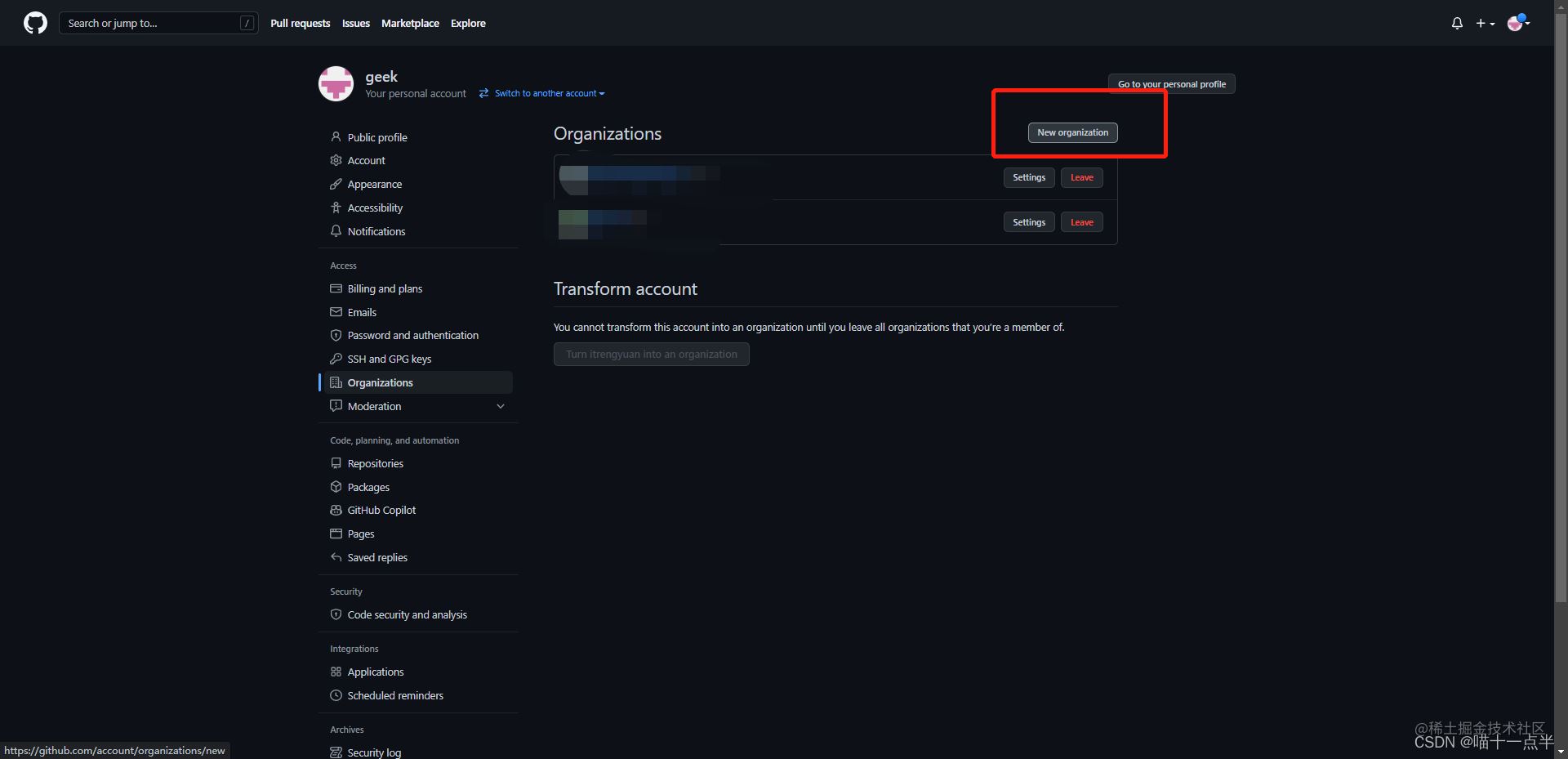Click the sidebar Notifications bell icon

tap(336, 231)
